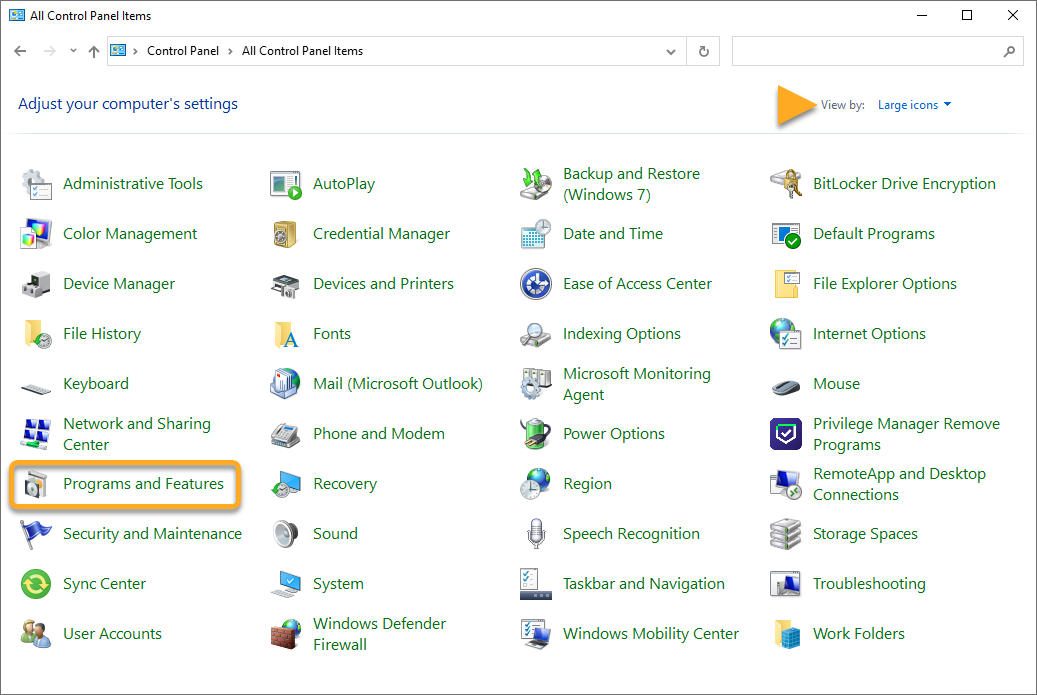The width and height of the screenshot is (1037, 695).
Task: Click the Power Options battery icon
Action: [x=536, y=434]
